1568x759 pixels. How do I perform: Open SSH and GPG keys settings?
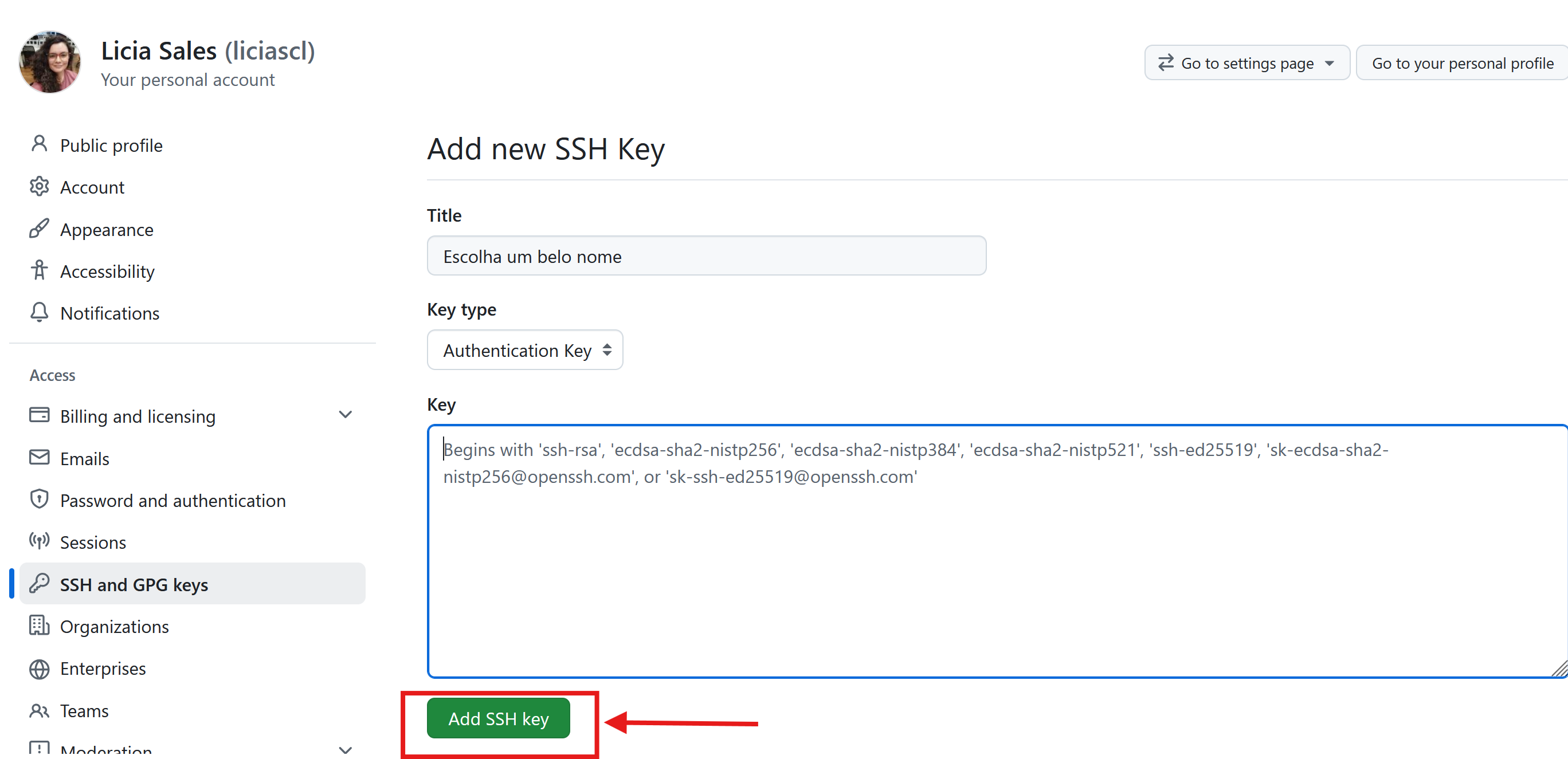pos(134,584)
